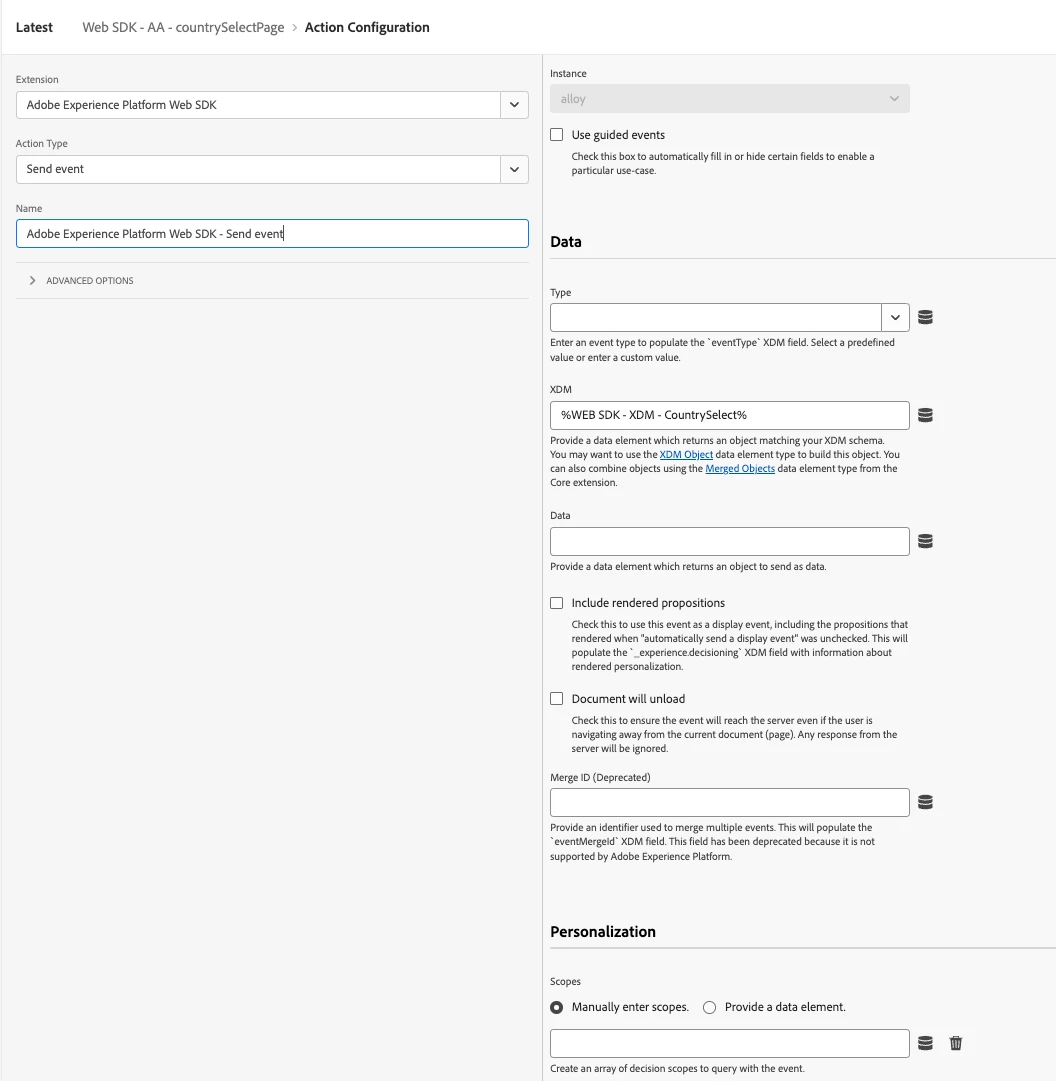Open data element picker for Data field
Image resolution: width=1056 pixels, height=1081 pixels.
pyautogui.click(x=925, y=541)
